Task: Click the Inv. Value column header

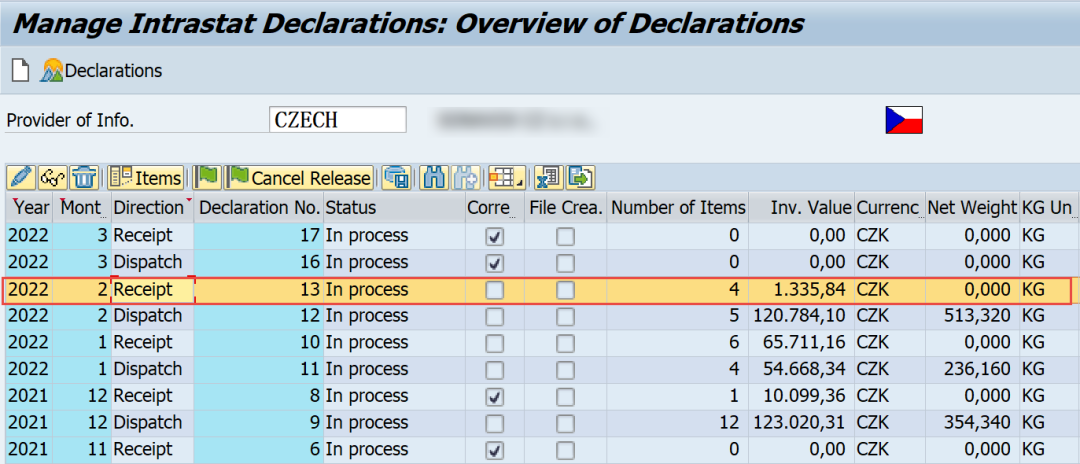Action: 802,207
